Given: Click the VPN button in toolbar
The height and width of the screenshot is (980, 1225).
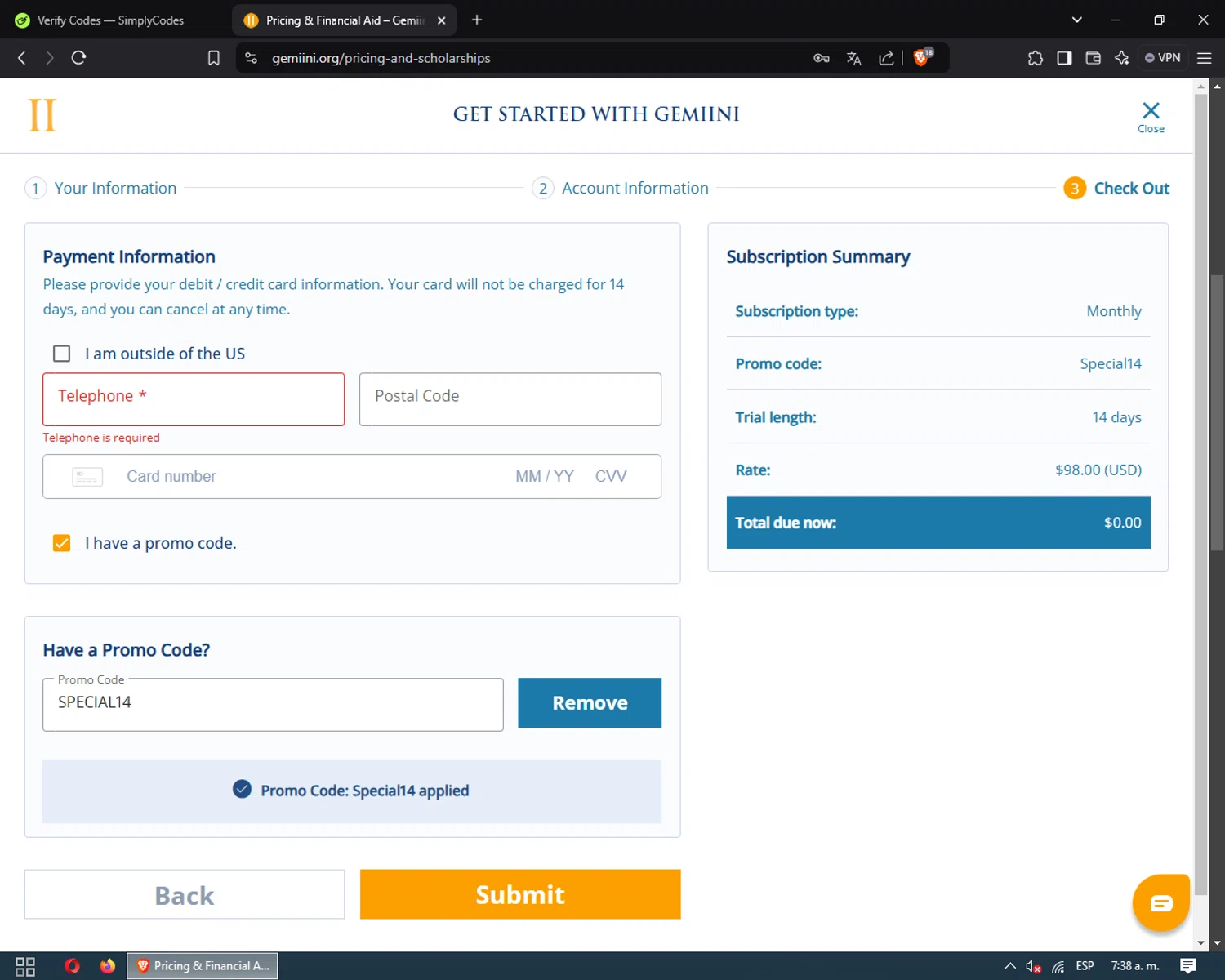Looking at the screenshot, I should [x=1163, y=58].
